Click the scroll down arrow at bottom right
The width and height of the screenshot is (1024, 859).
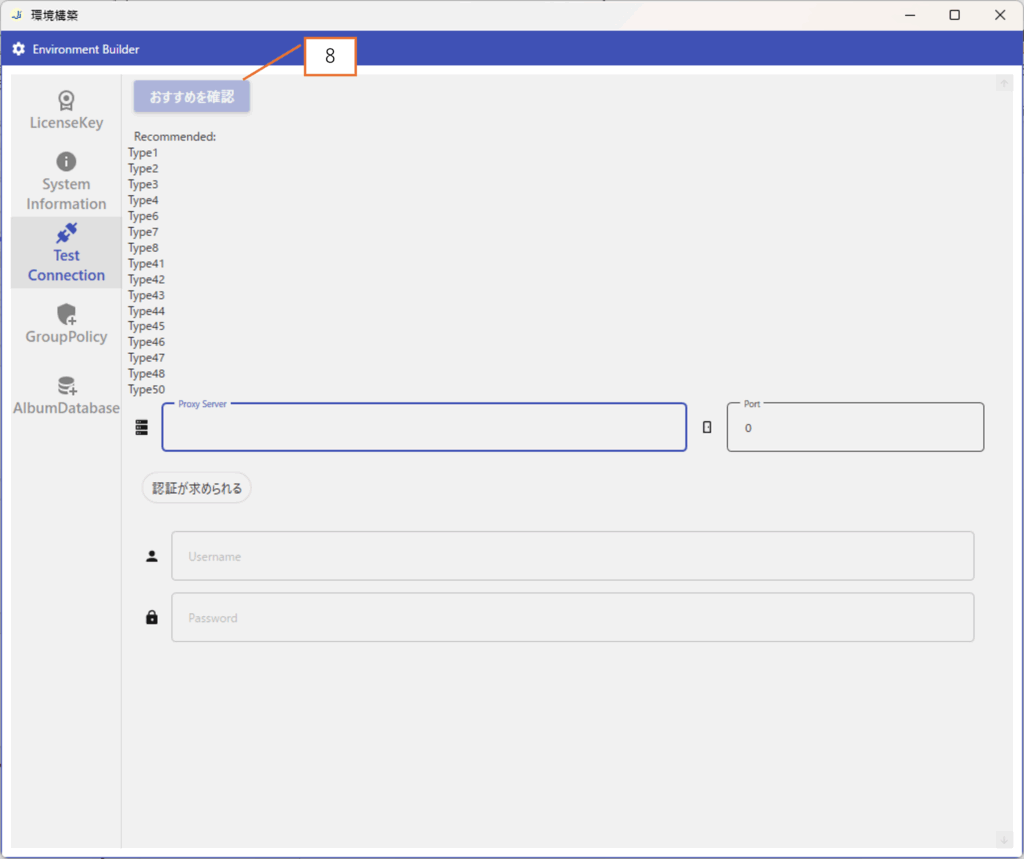pyautogui.click(x=1003, y=839)
